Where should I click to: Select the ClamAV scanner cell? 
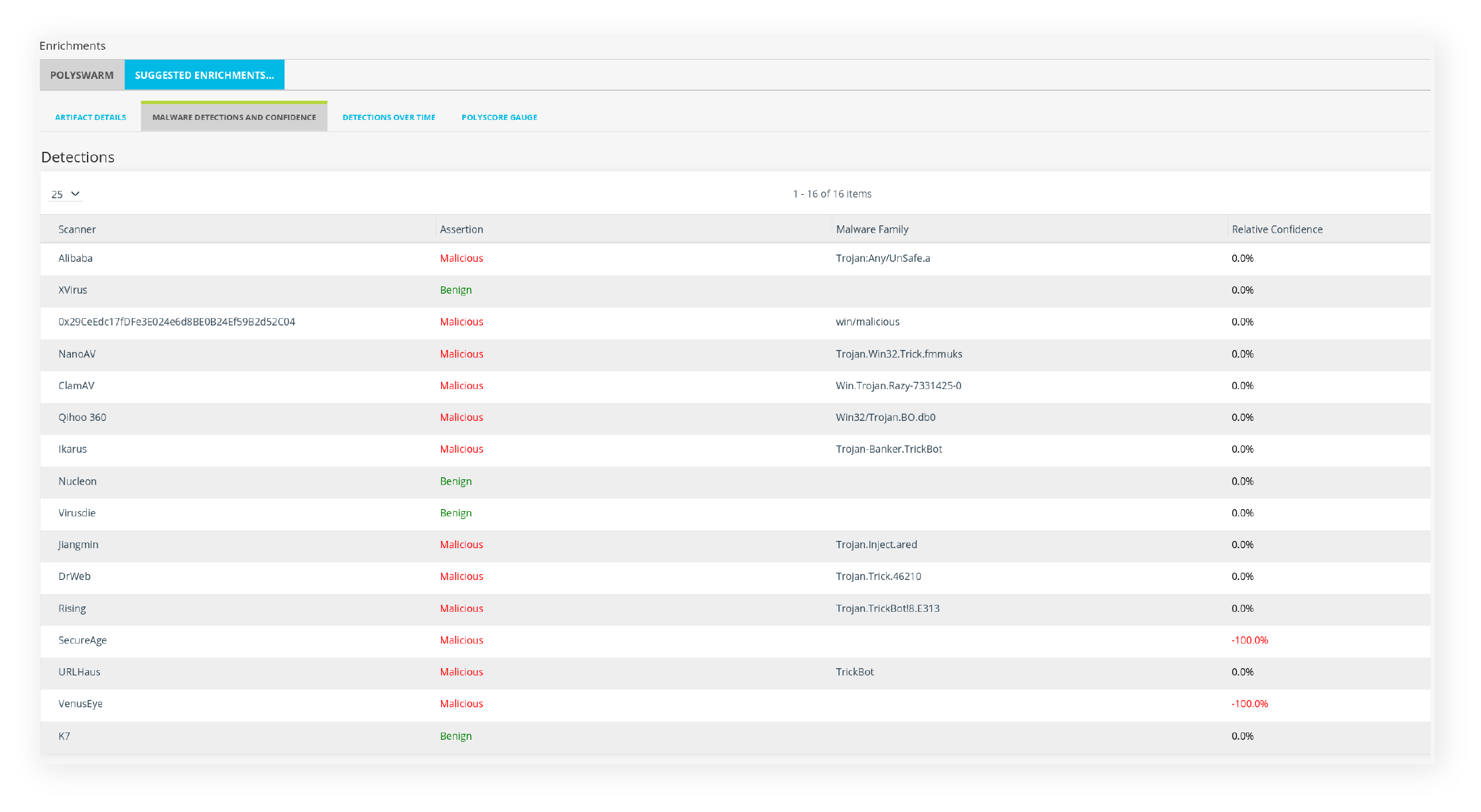[76, 386]
